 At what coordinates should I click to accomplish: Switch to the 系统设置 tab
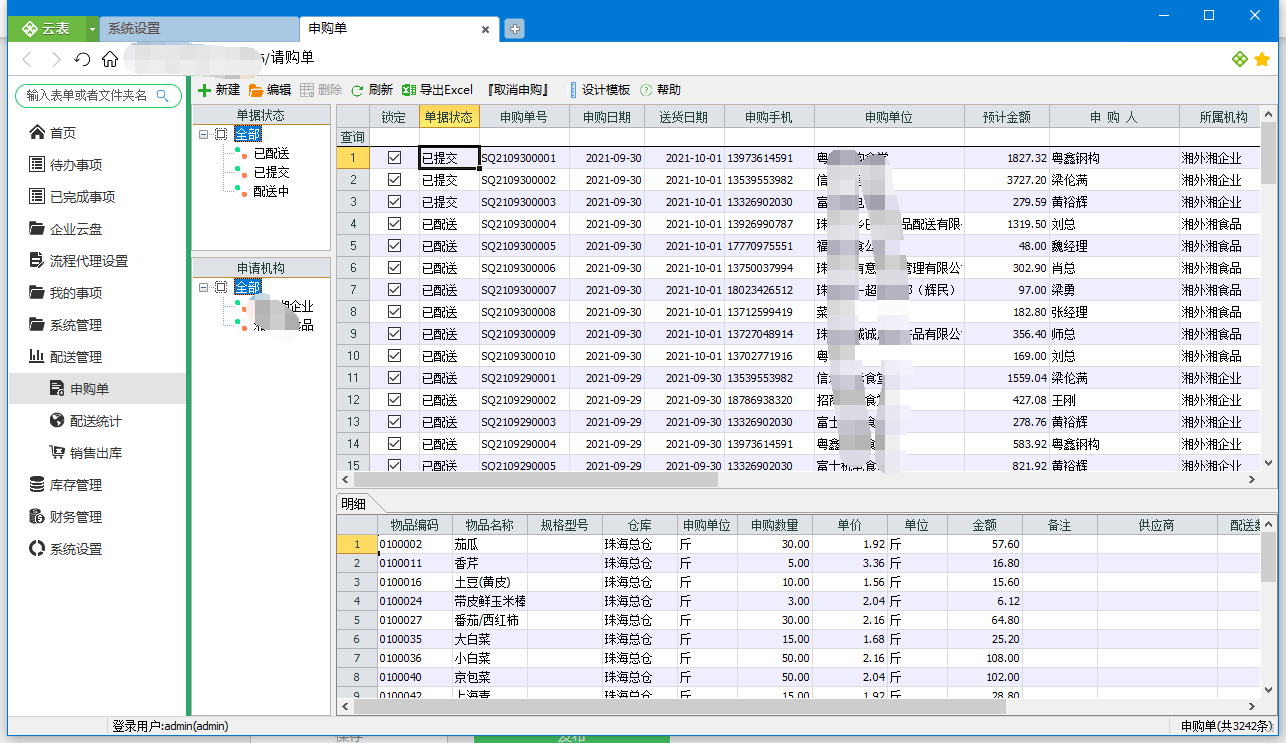coord(199,29)
